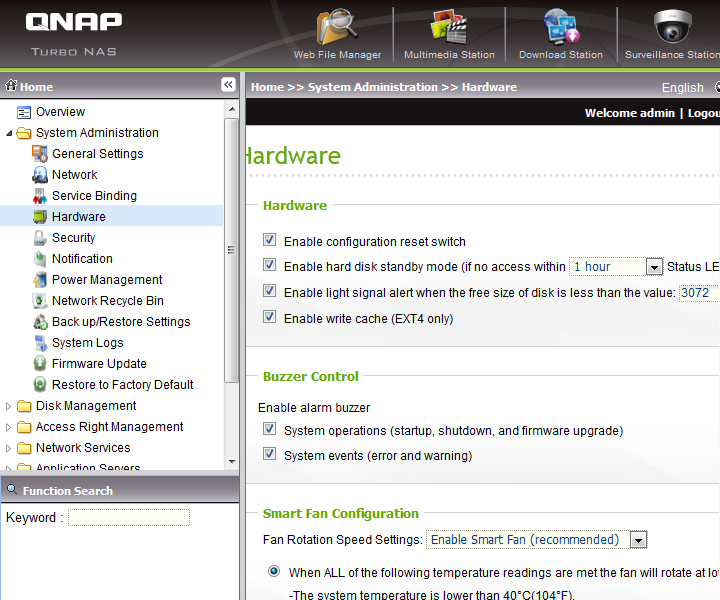This screenshot has height=600, width=720.
Task: Click System Administration in the breadcrumb
Action: tap(372, 87)
